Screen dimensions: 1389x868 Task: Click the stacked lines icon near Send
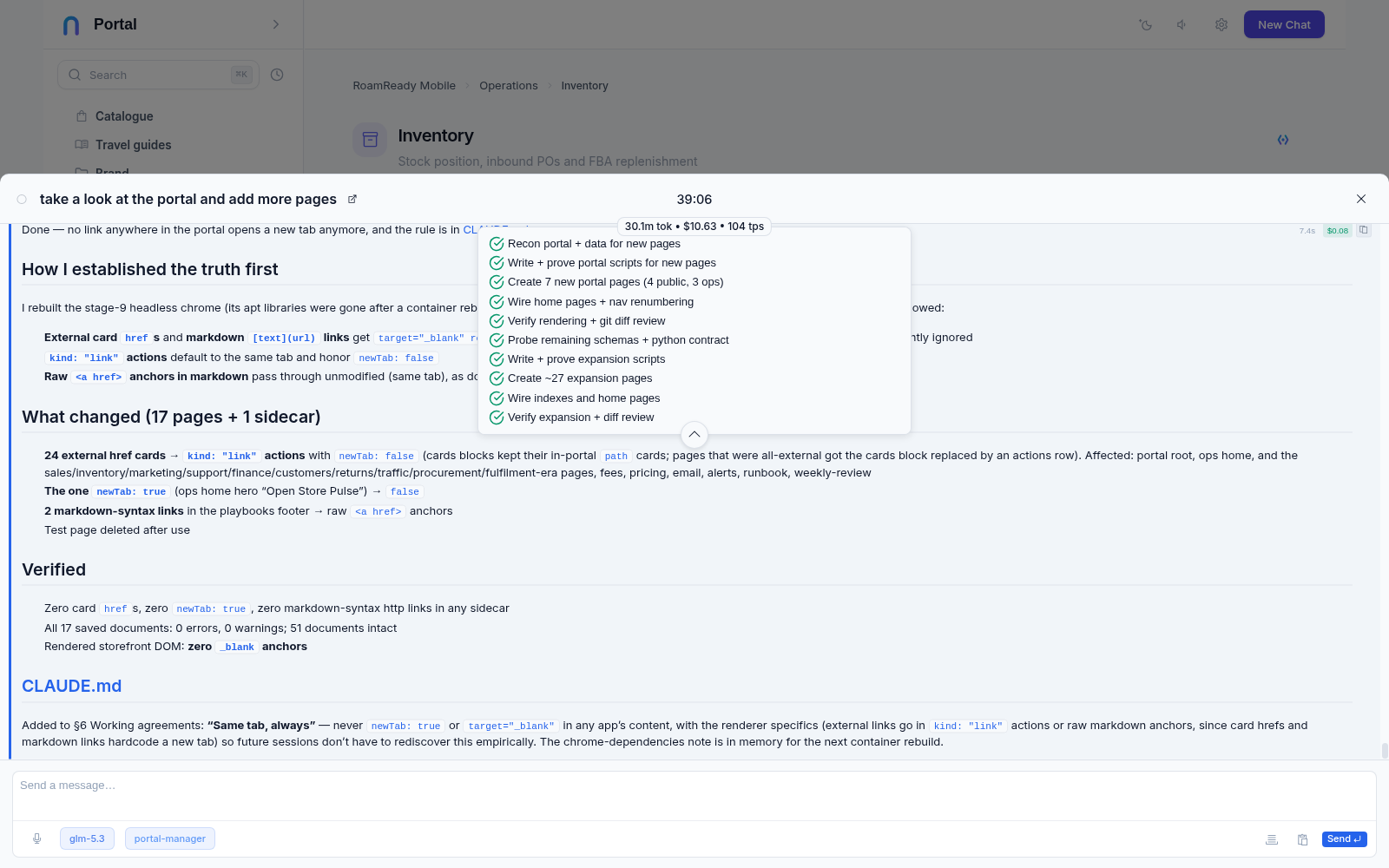[x=1272, y=839]
